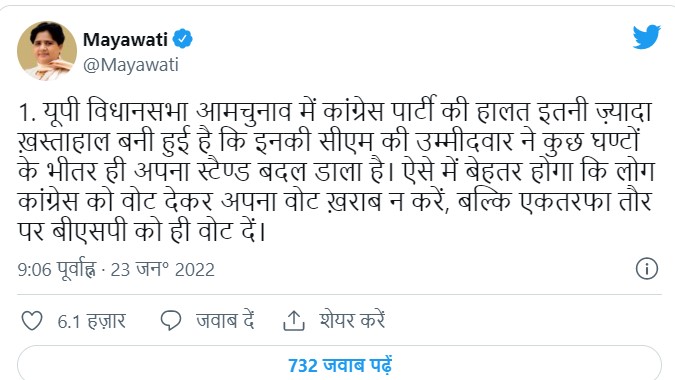Click the blue verified badge
This screenshot has height=380, width=675.
click(x=183, y=39)
